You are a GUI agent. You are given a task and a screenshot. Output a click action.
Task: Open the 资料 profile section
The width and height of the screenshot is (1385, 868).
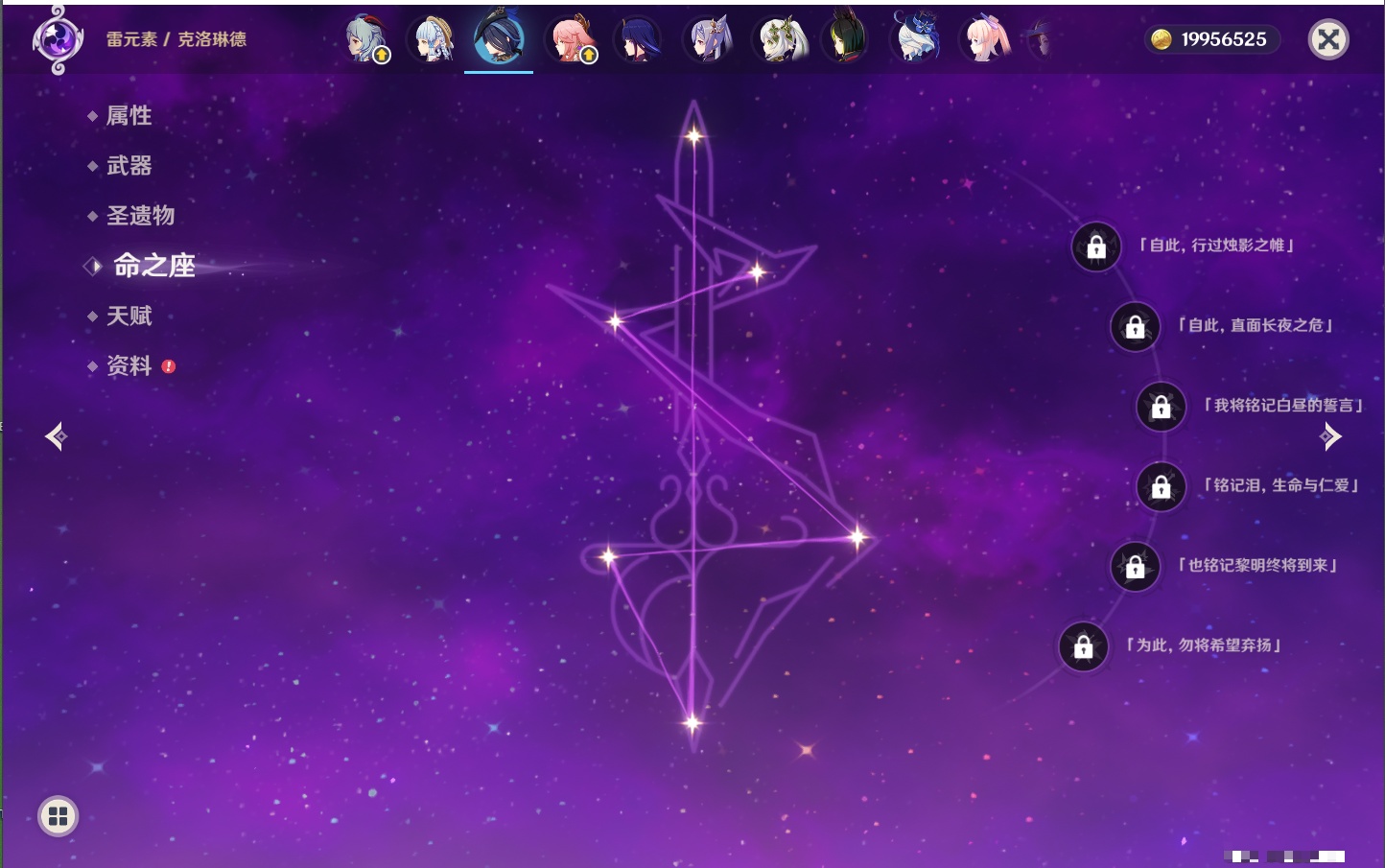pyautogui.click(x=129, y=365)
